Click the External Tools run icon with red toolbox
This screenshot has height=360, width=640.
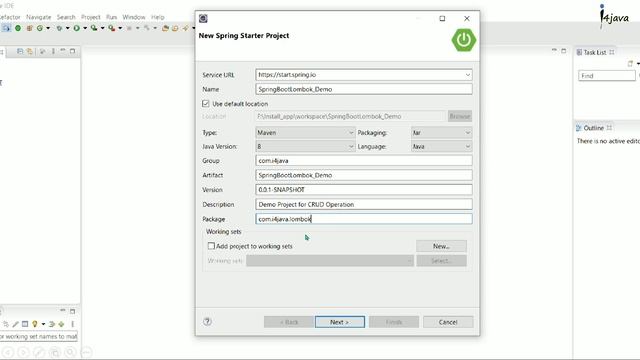111,28
